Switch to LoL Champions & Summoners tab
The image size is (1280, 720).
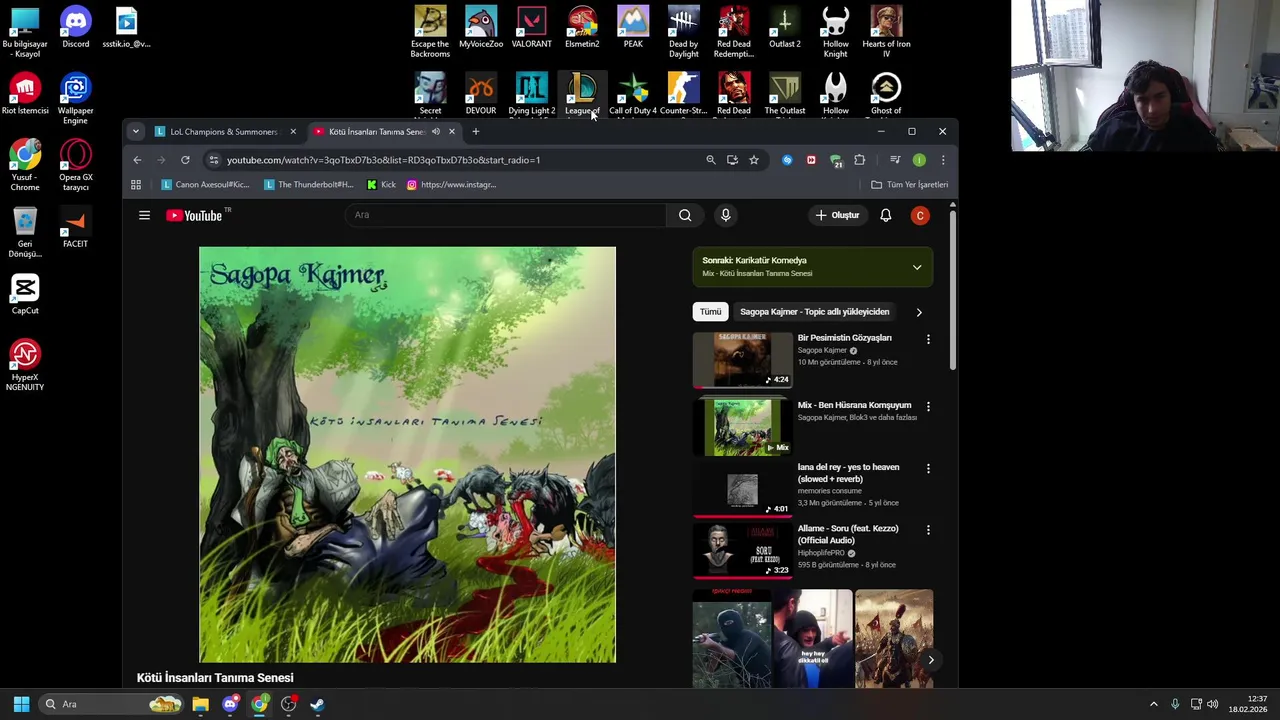pyautogui.click(x=226, y=132)
